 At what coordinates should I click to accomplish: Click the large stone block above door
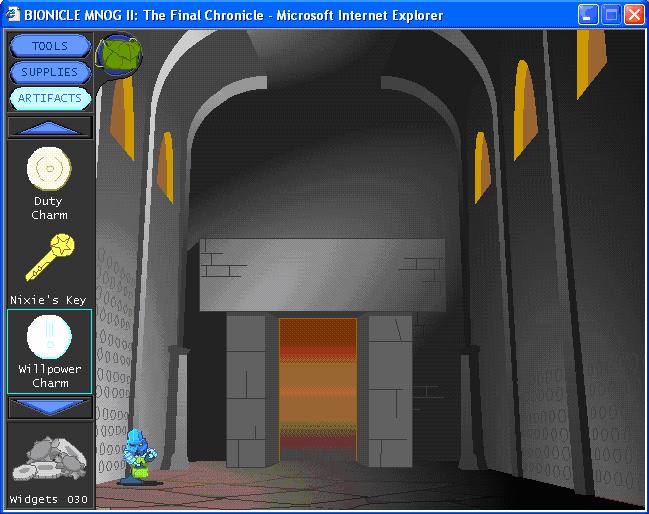pos(322,275)
